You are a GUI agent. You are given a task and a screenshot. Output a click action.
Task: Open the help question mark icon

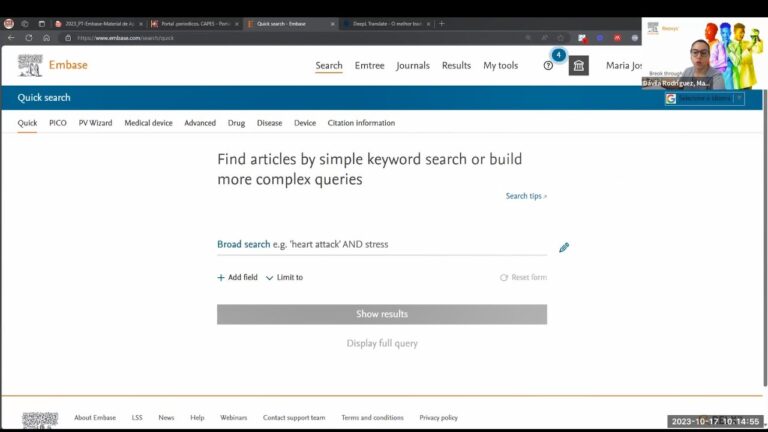click(x=548, y=66)
